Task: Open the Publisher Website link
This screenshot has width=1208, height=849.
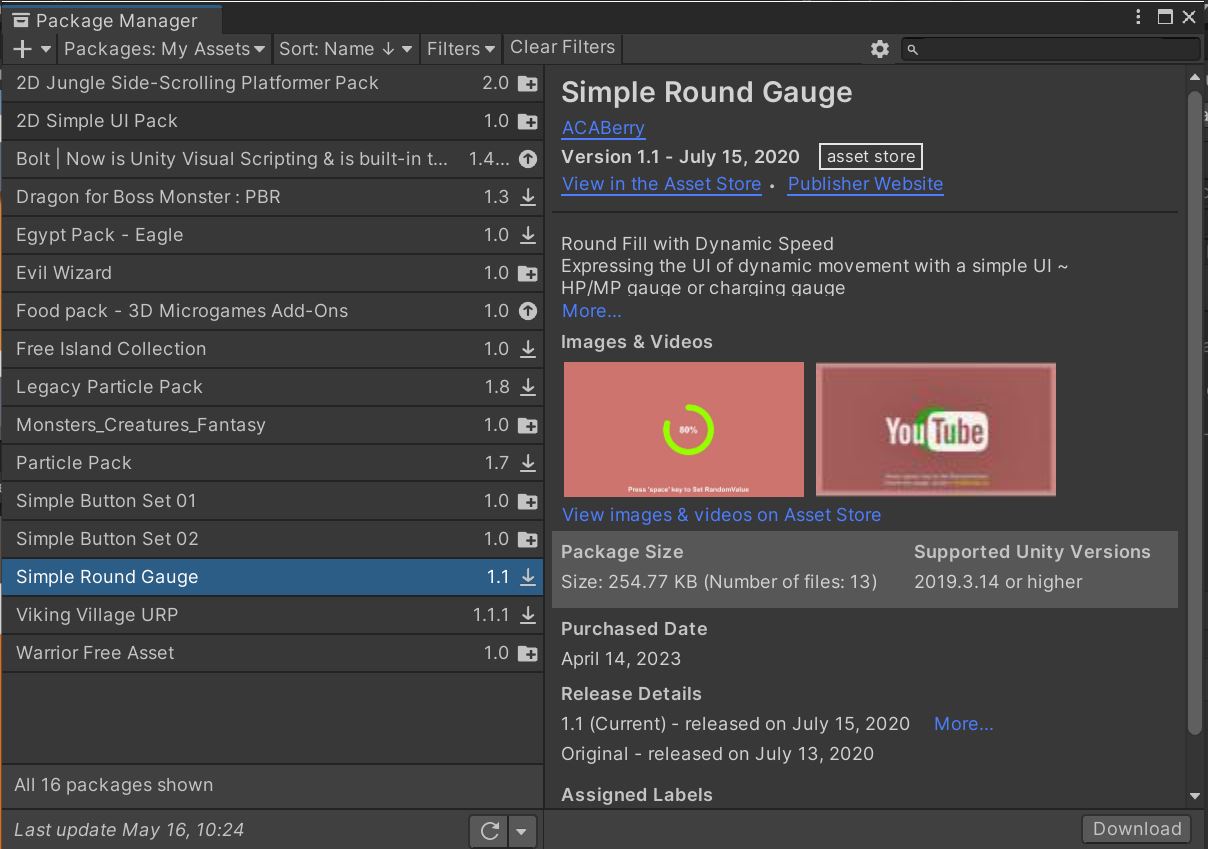Action: tap(865, 184)
